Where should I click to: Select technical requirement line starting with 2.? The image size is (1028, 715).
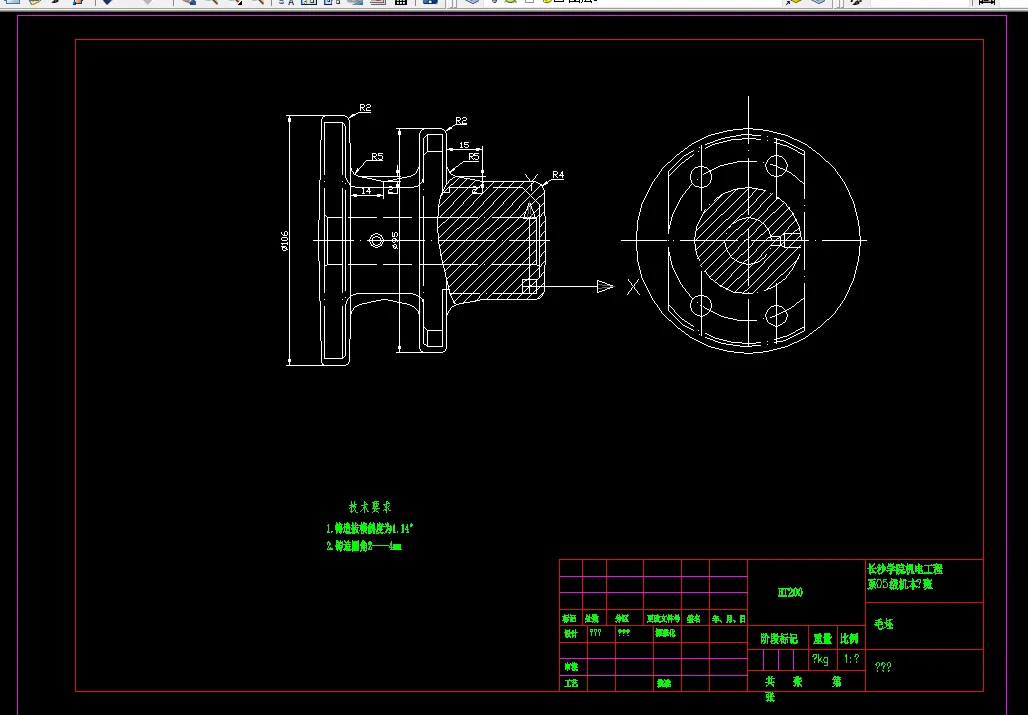pyautogui.click(x=364, y=546)
